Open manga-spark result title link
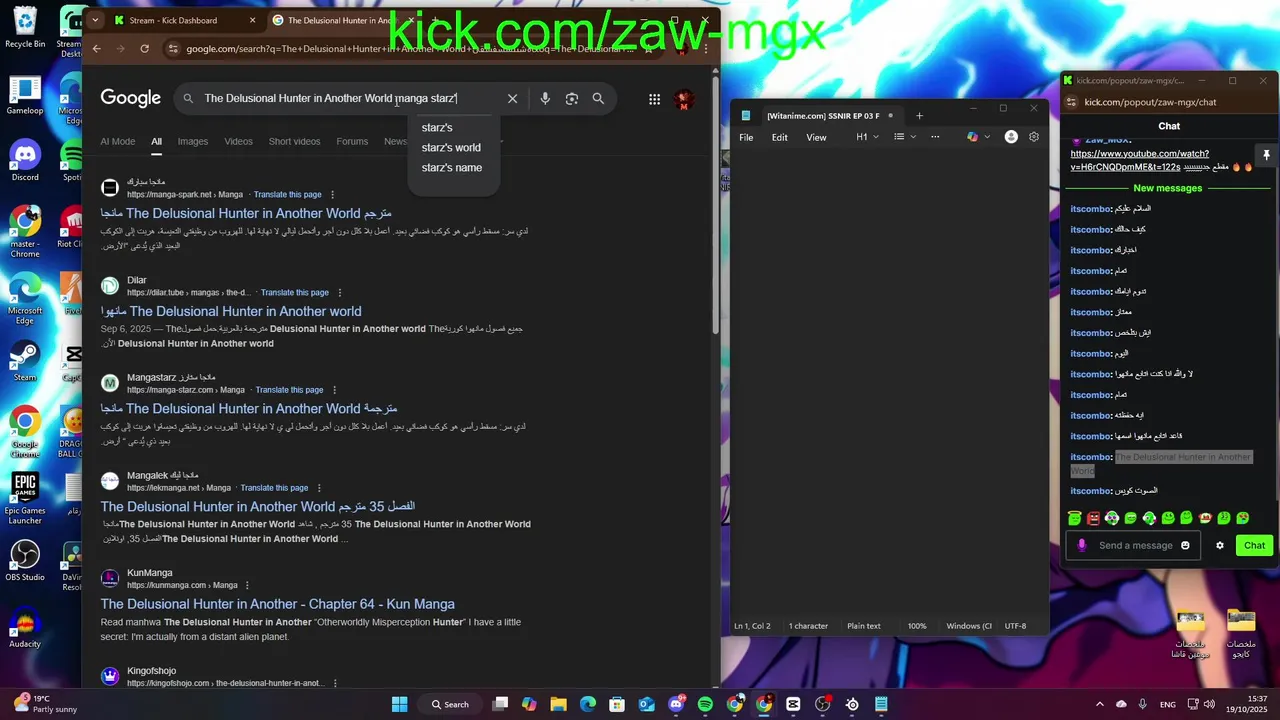The image size is (1280, 720). (246, 213)
